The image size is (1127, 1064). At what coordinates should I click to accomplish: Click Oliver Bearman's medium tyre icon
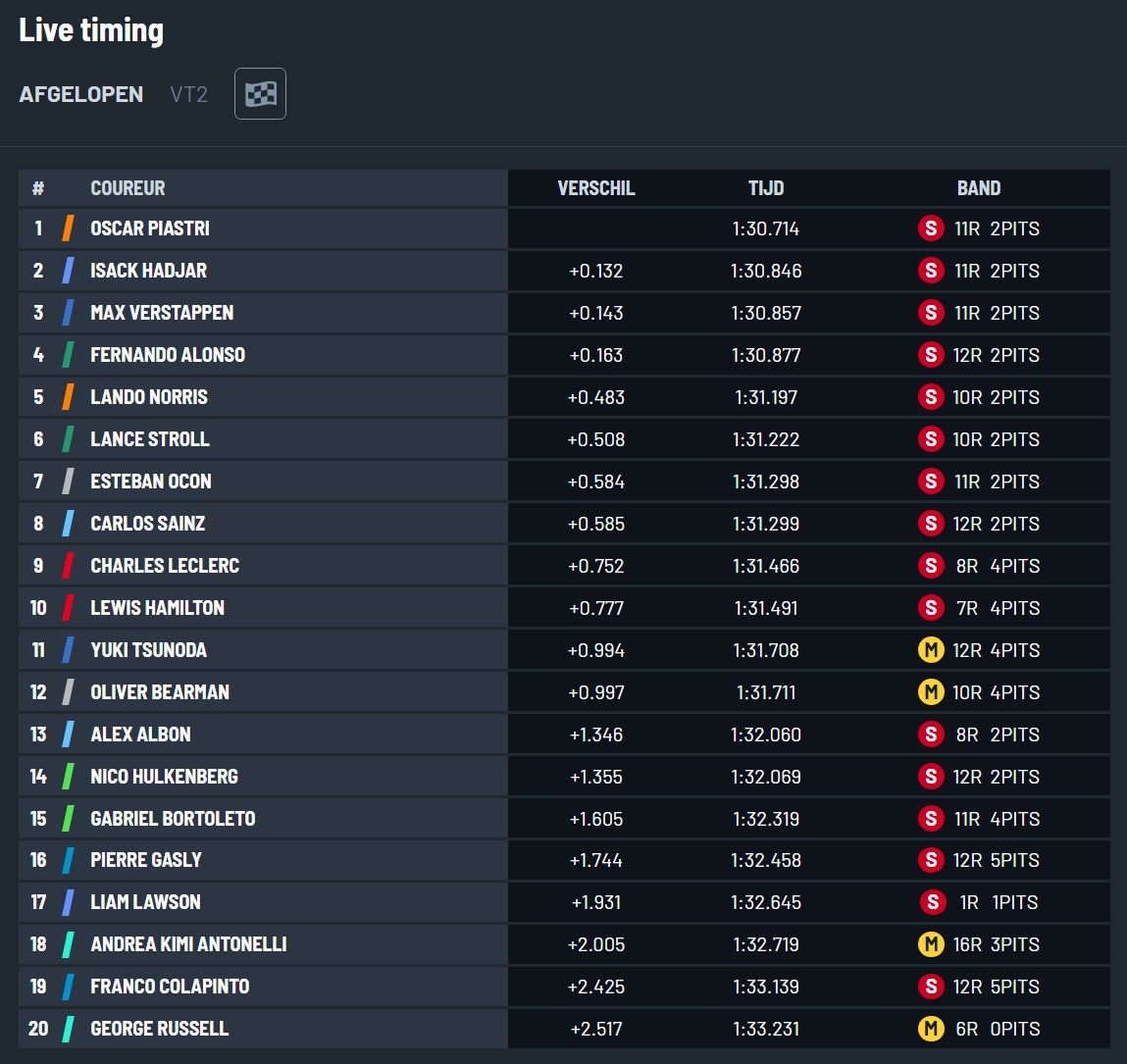930,692
